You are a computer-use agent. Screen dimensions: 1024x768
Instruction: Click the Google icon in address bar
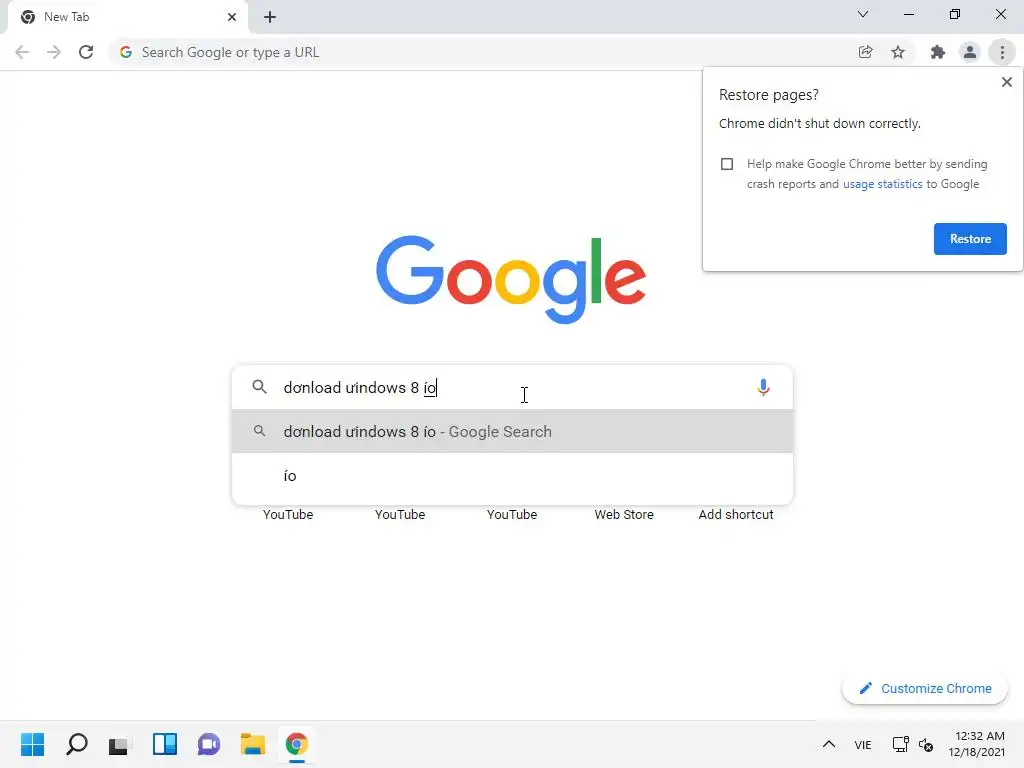[x=126, y=52]
